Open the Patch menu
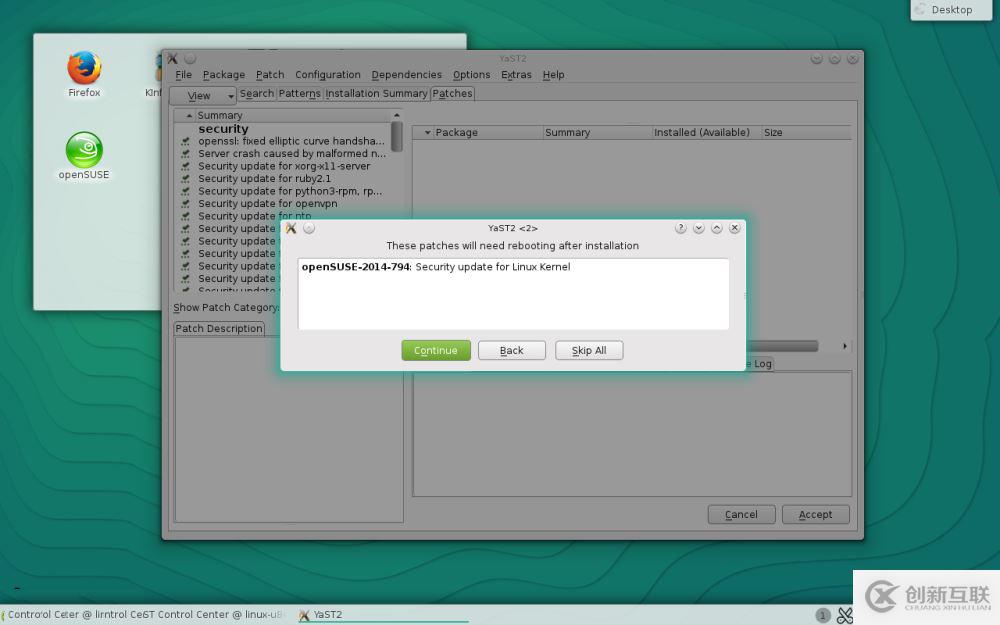The height and width of the screenshot is (625, 1000). tap(270, 75)
